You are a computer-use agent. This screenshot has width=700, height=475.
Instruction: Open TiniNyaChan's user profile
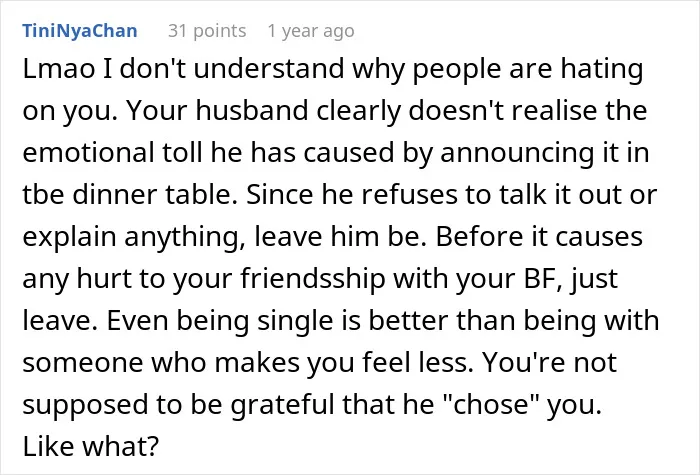(80, 31)
